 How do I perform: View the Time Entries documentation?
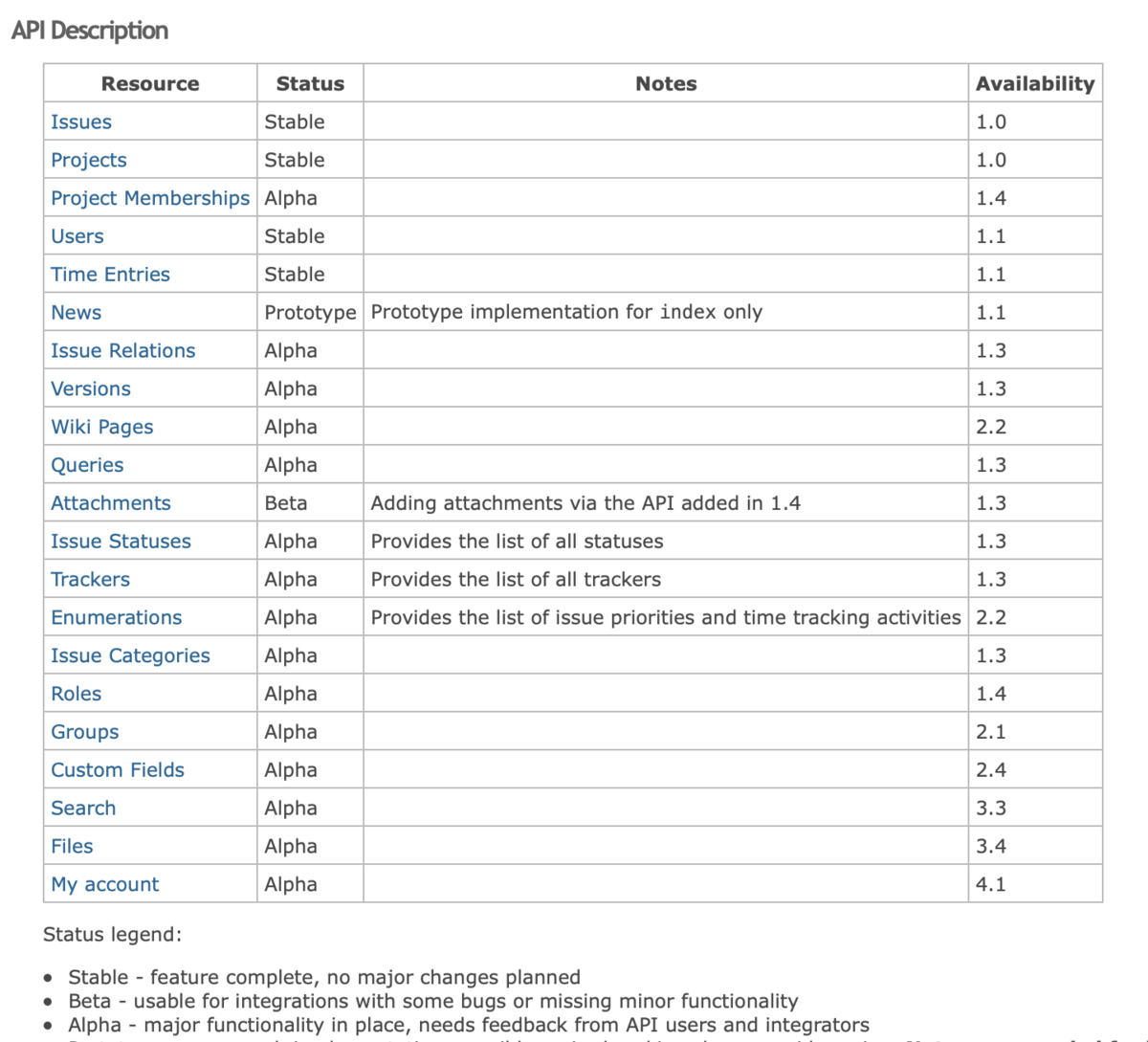click(x=110, y=275)
